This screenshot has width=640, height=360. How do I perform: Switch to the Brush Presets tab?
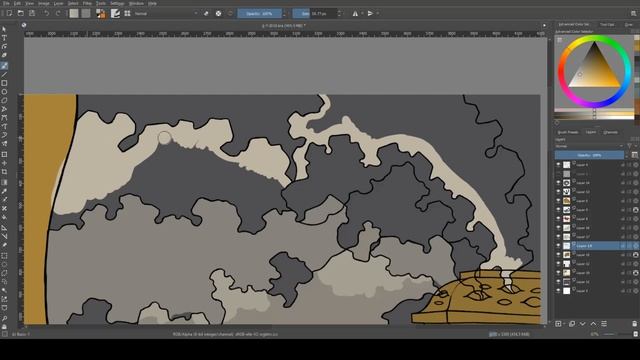[568, 132]
